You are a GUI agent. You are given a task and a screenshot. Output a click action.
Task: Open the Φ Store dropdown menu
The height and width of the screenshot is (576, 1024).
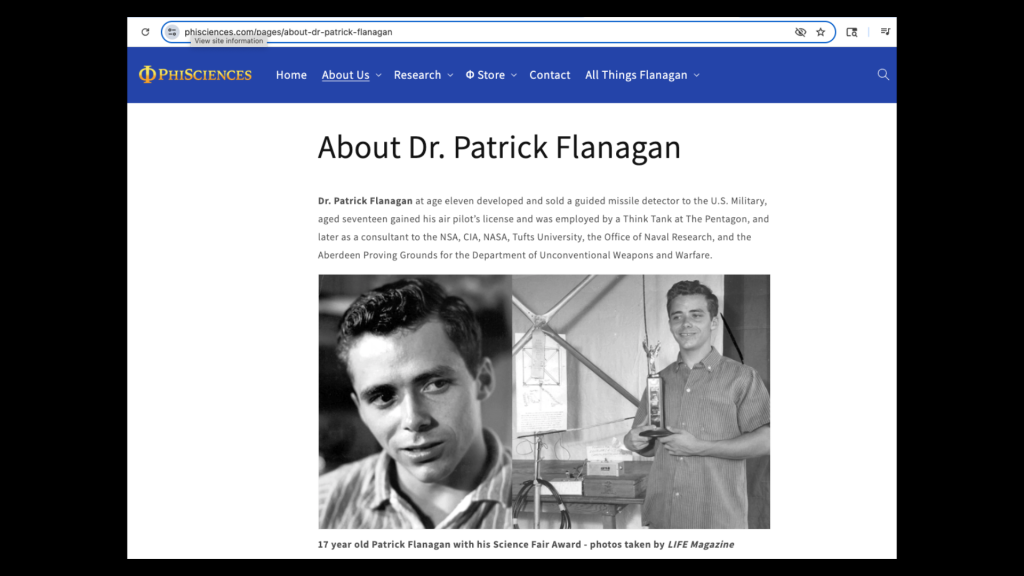tap(491, 75)
